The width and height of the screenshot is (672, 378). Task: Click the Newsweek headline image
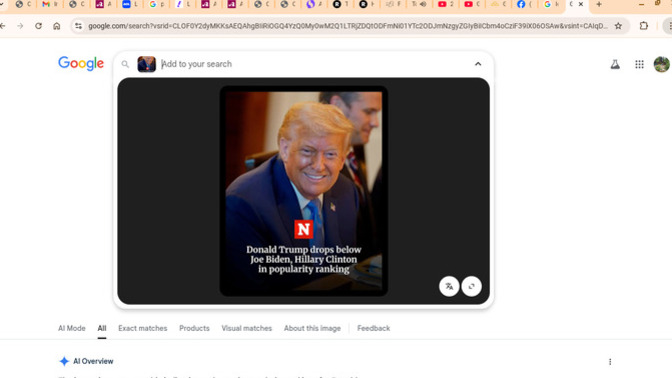click(303, 191)
